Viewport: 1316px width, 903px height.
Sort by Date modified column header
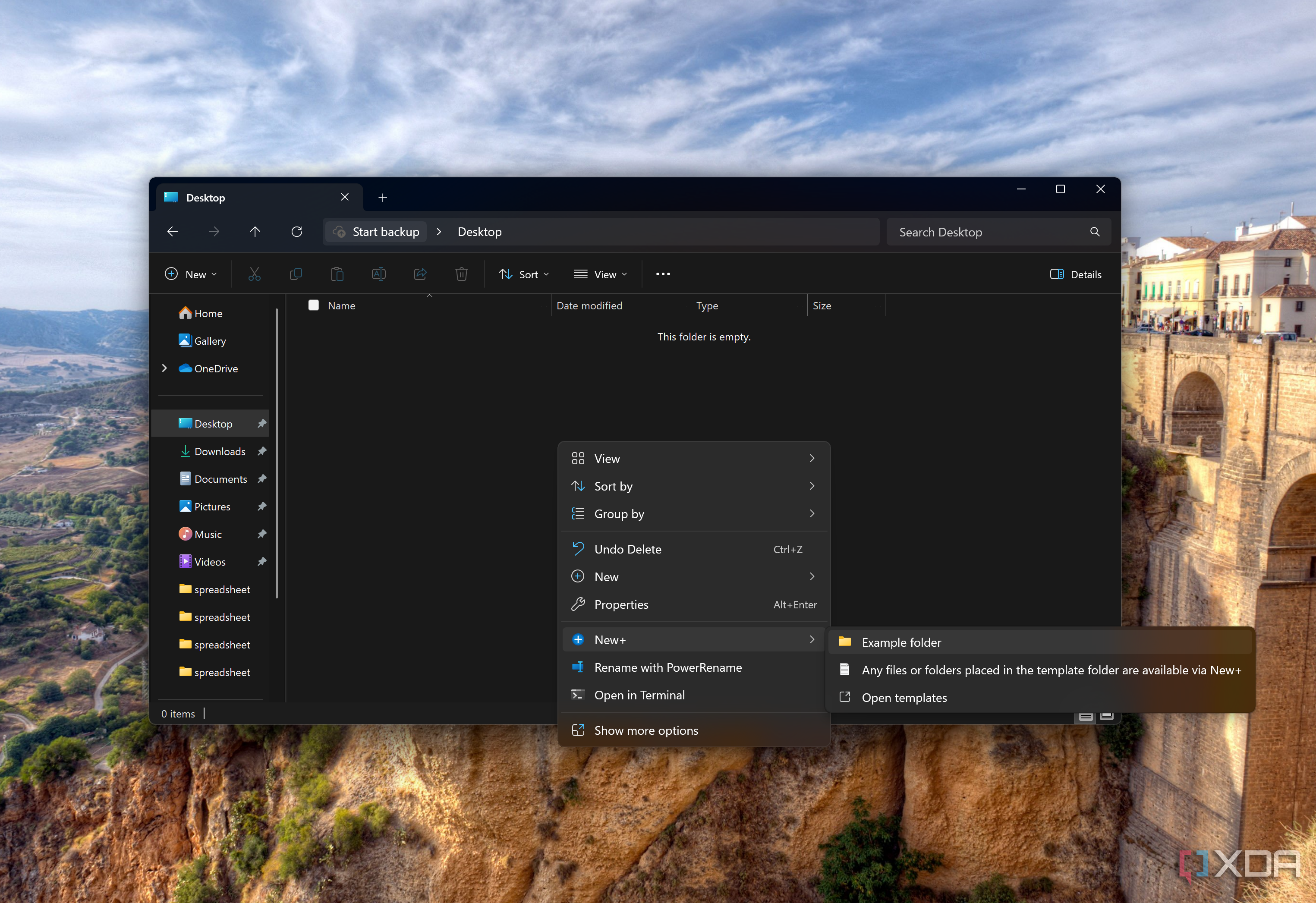click(x=620, y=306)
